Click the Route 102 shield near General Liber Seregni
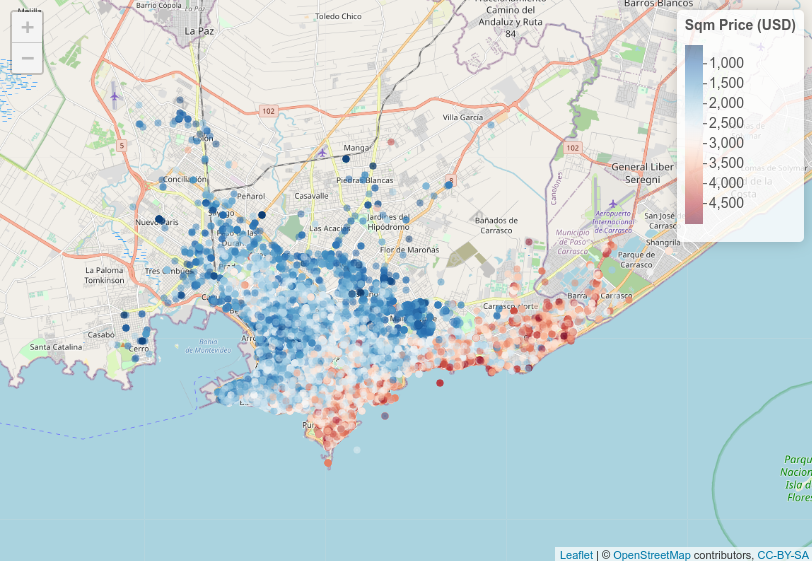This screenshot has height=561, width=812. click(572, 147)
